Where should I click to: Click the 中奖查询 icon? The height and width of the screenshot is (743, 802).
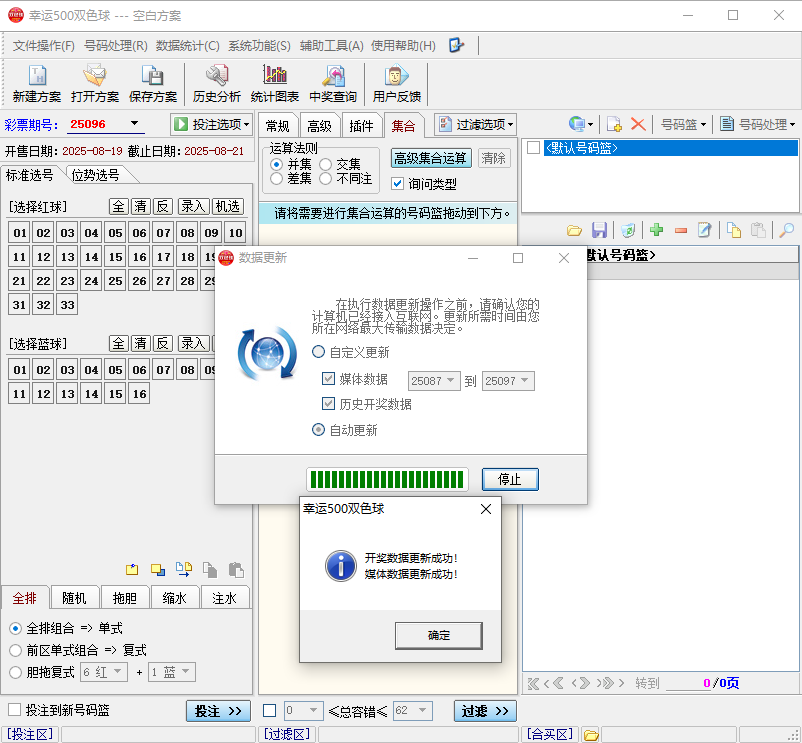click(x=333, y=84)
